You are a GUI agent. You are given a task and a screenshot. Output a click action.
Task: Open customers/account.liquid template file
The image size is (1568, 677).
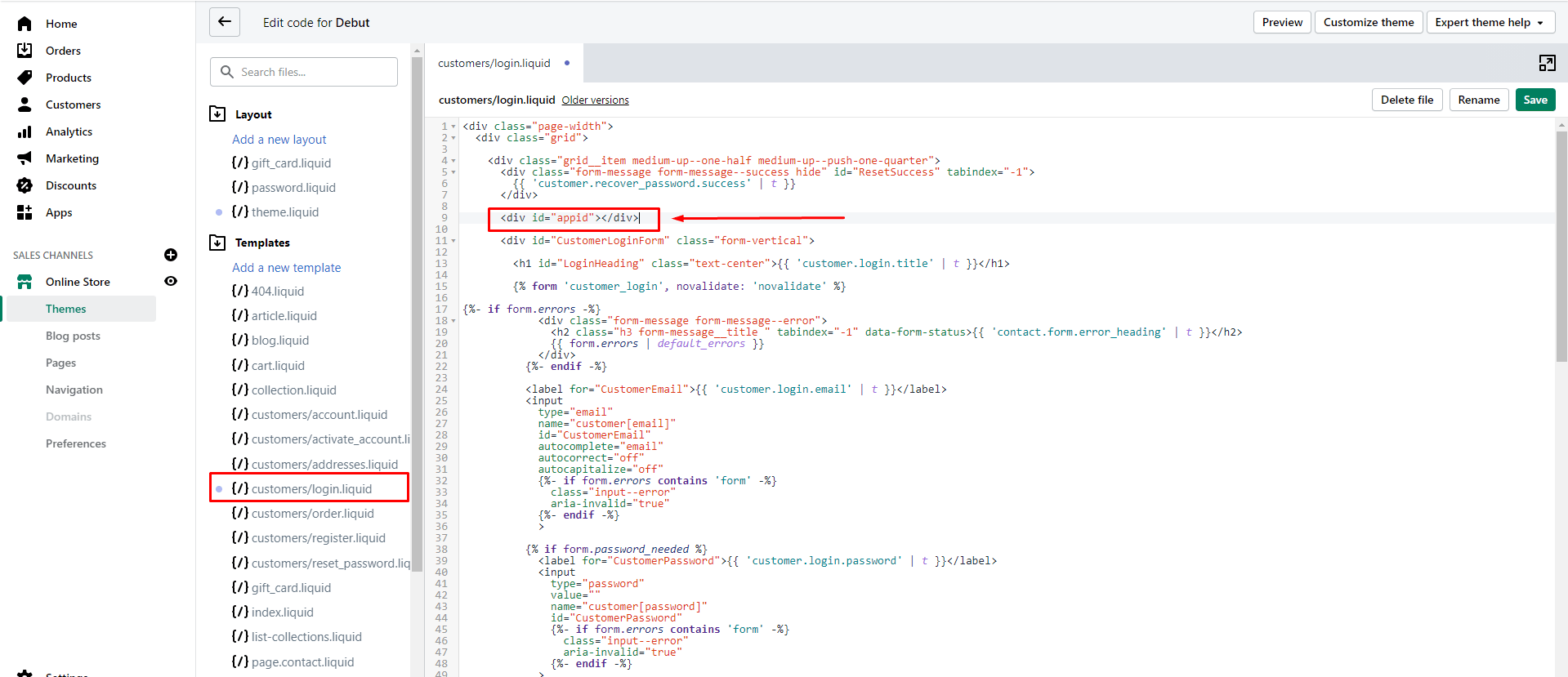[x=310, y=415]
